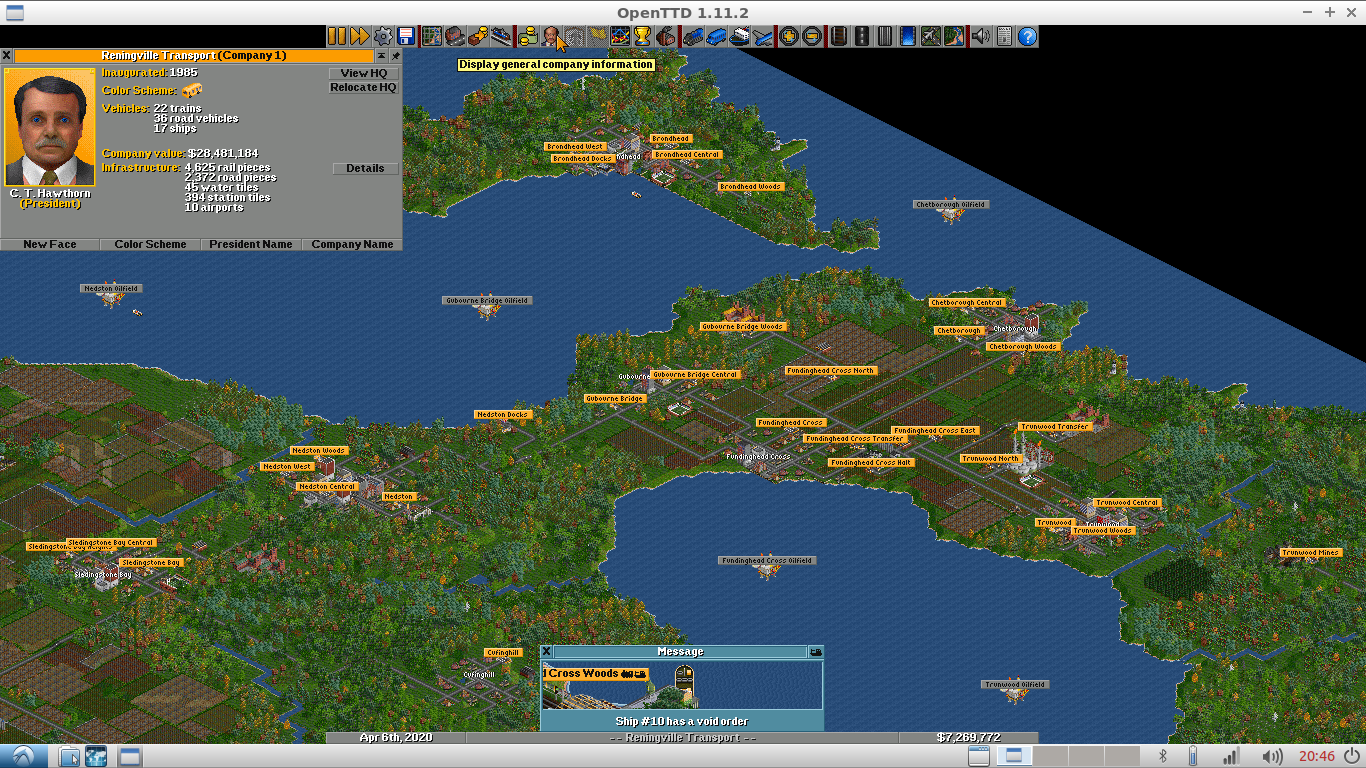This screenshot has height=768, width=1366.
Task: Show the list of road vehicles
Action: [716, 36]
